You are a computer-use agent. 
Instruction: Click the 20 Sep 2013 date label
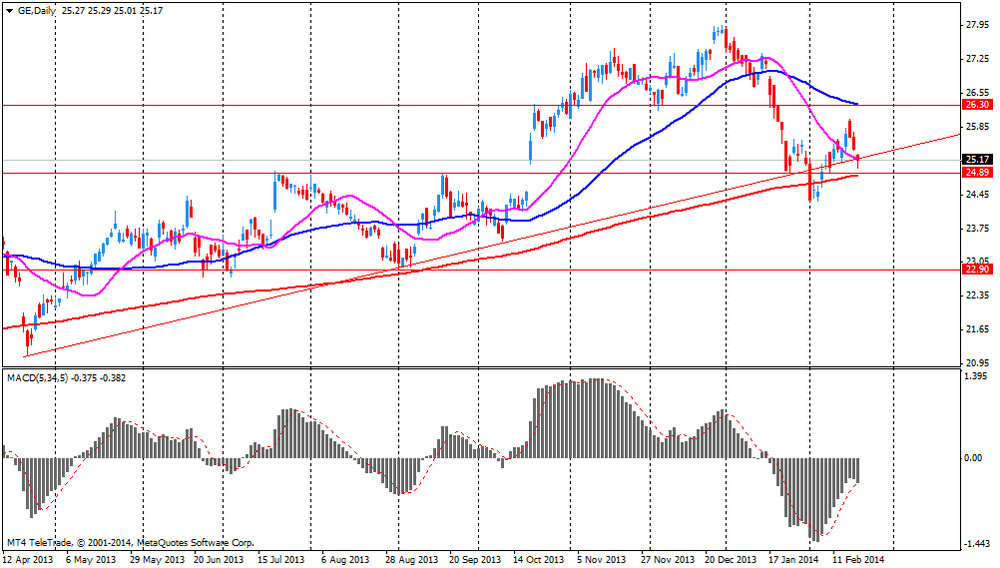click(x=474, y=560)
